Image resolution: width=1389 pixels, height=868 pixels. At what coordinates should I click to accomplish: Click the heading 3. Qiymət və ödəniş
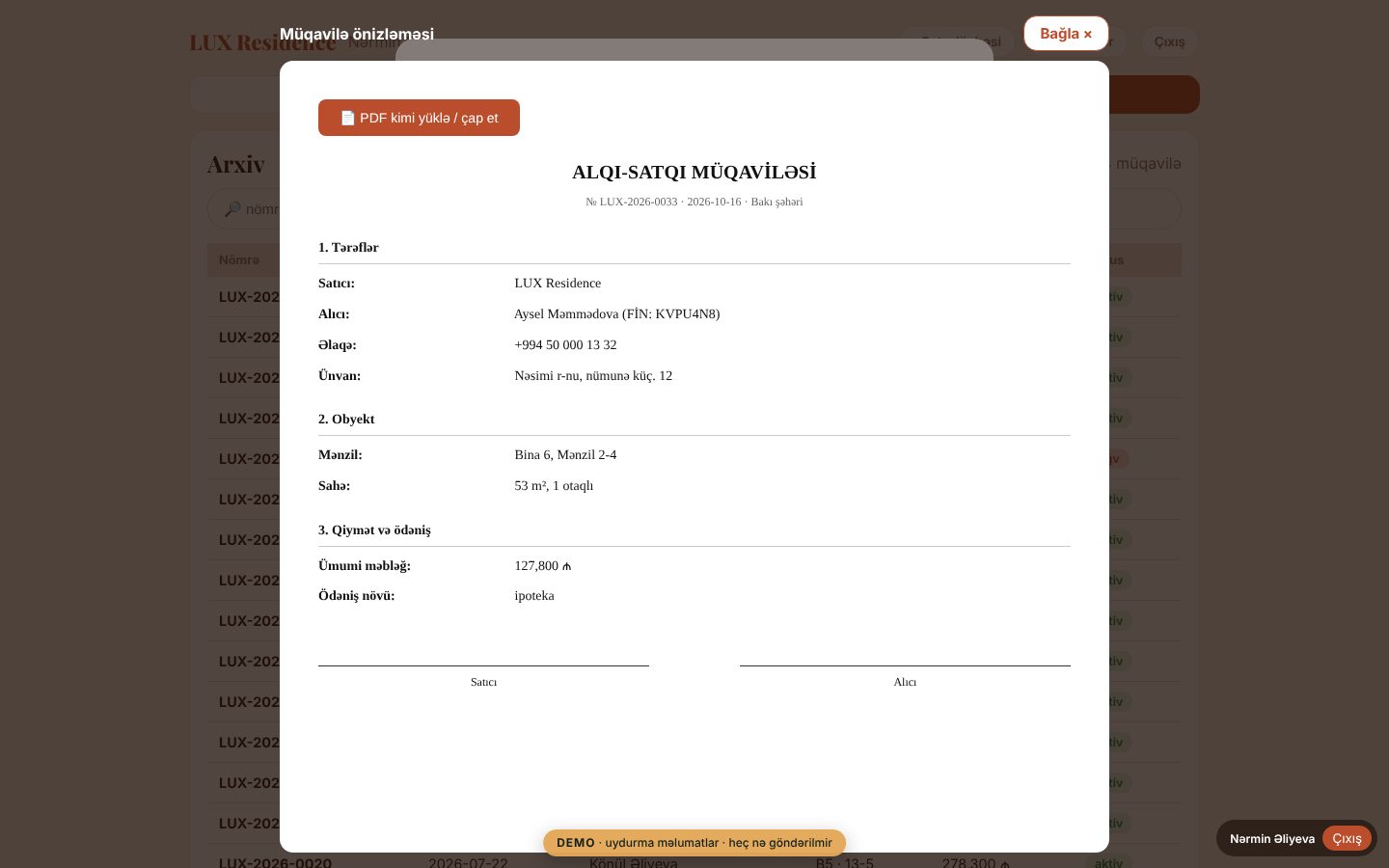click(x=374, y=529)
